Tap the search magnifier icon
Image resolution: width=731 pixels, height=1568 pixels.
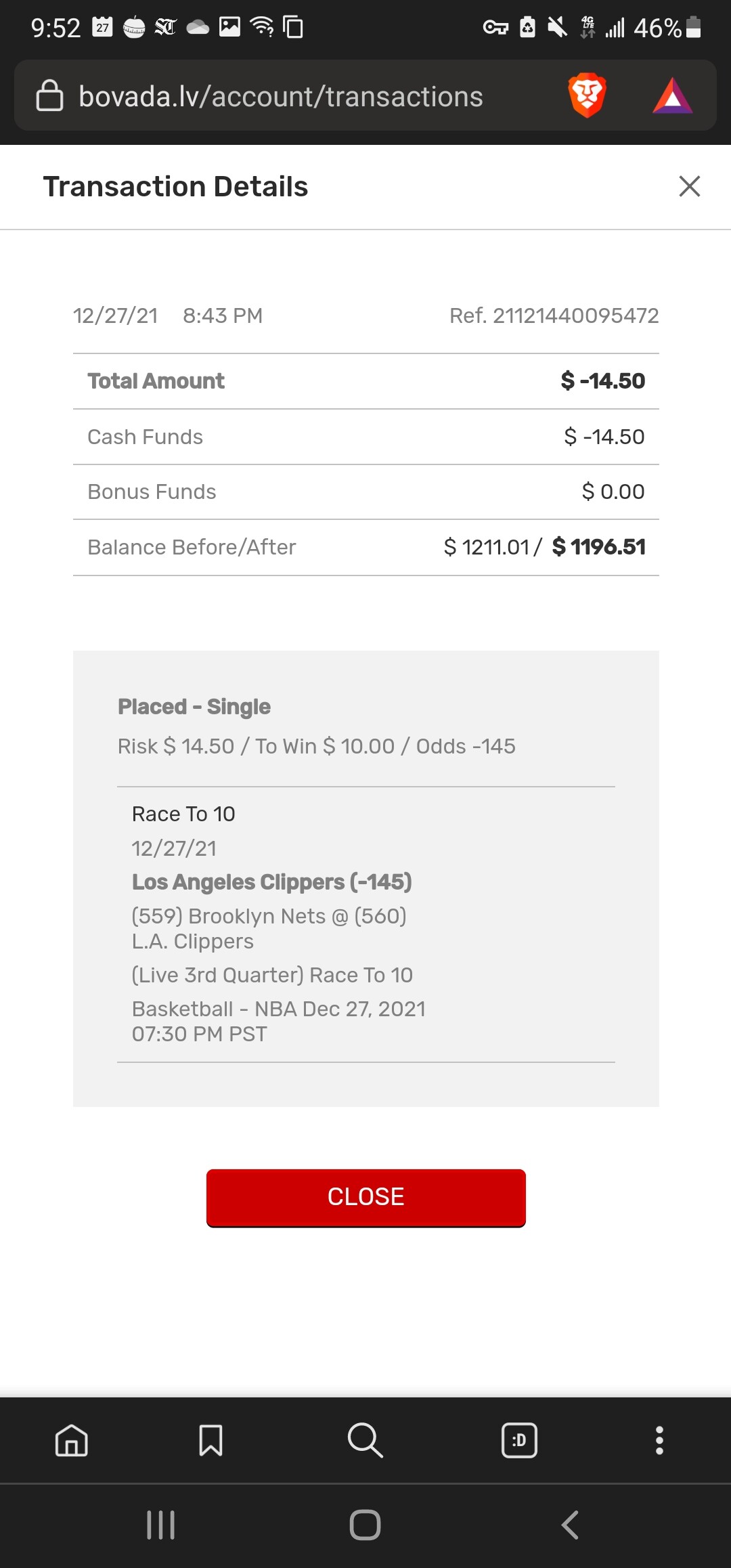click(365, 1440)
